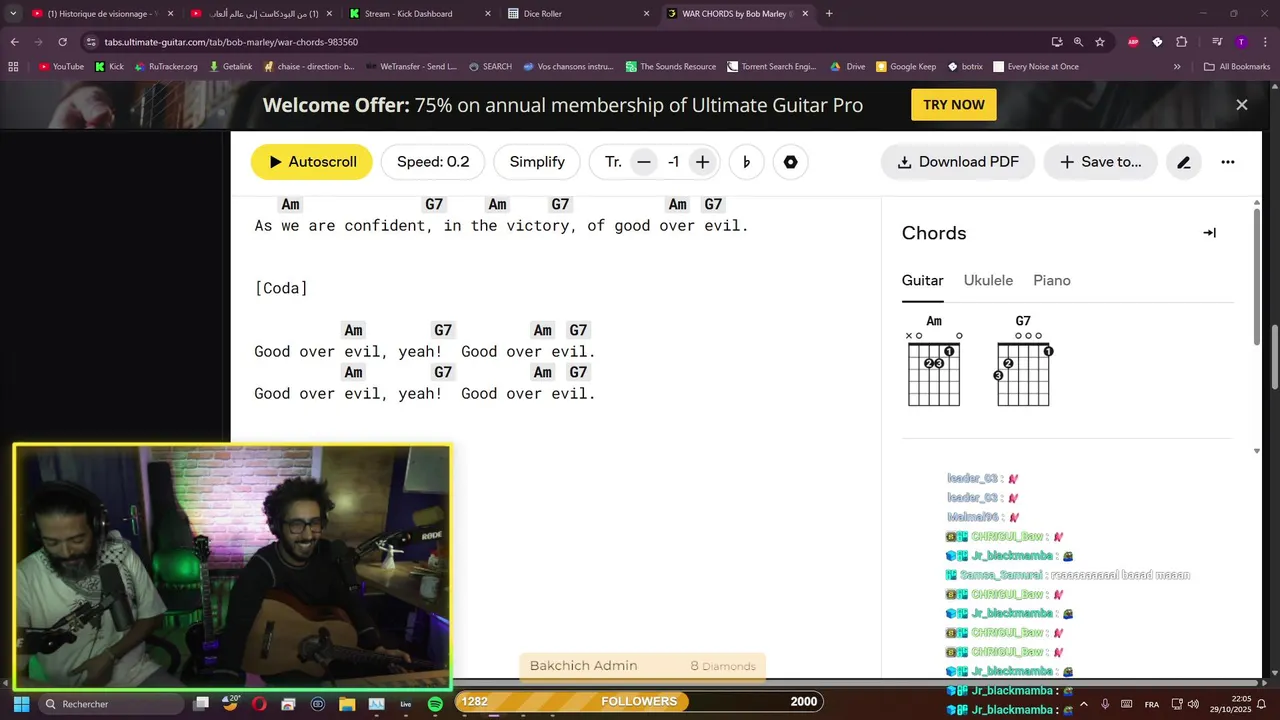This screenshot has width=1280, height=720.
Task: Open the YouTube bookmark
Action: (x=61, y=67)
